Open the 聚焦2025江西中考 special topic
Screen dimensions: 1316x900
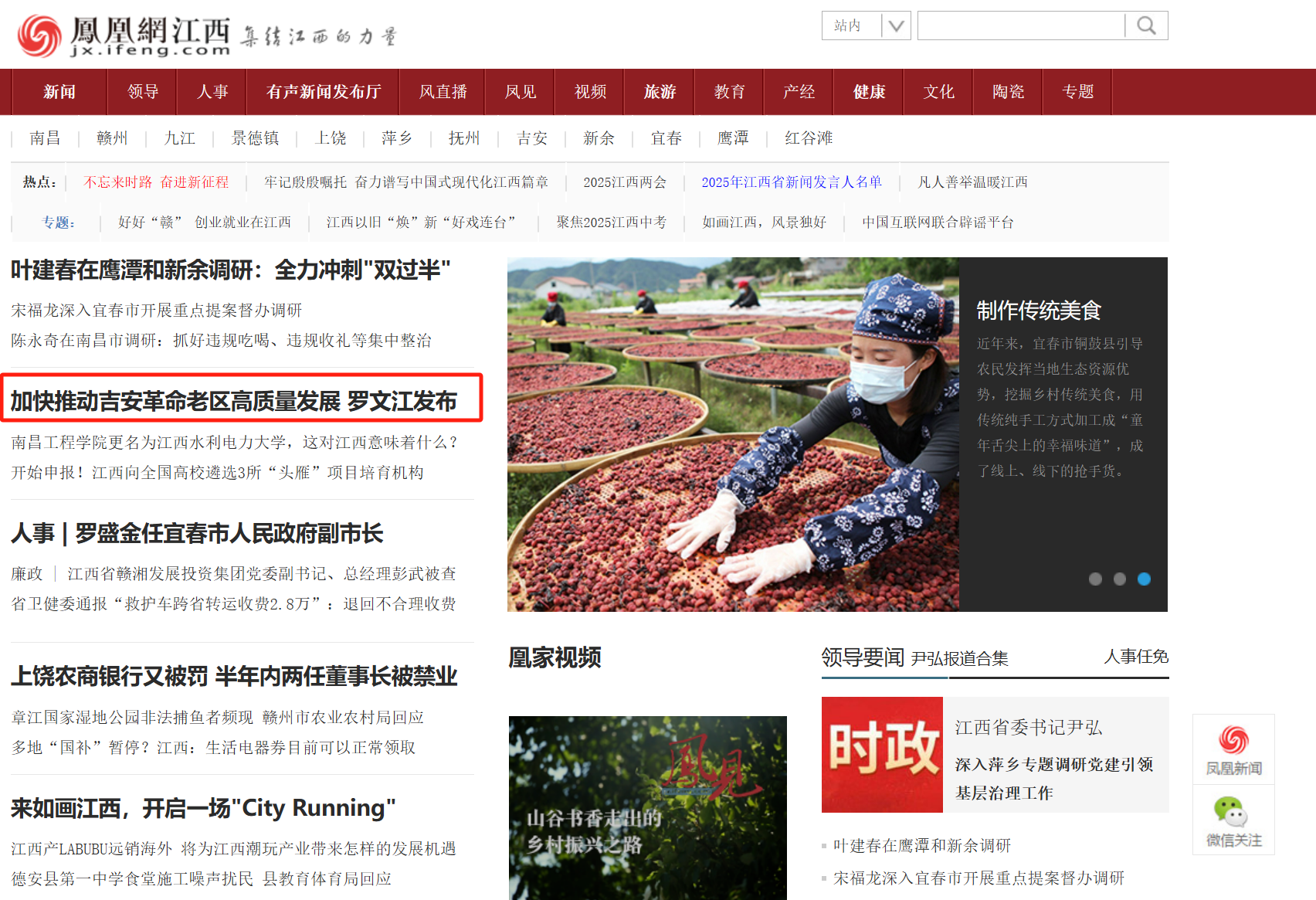[612, 222]
